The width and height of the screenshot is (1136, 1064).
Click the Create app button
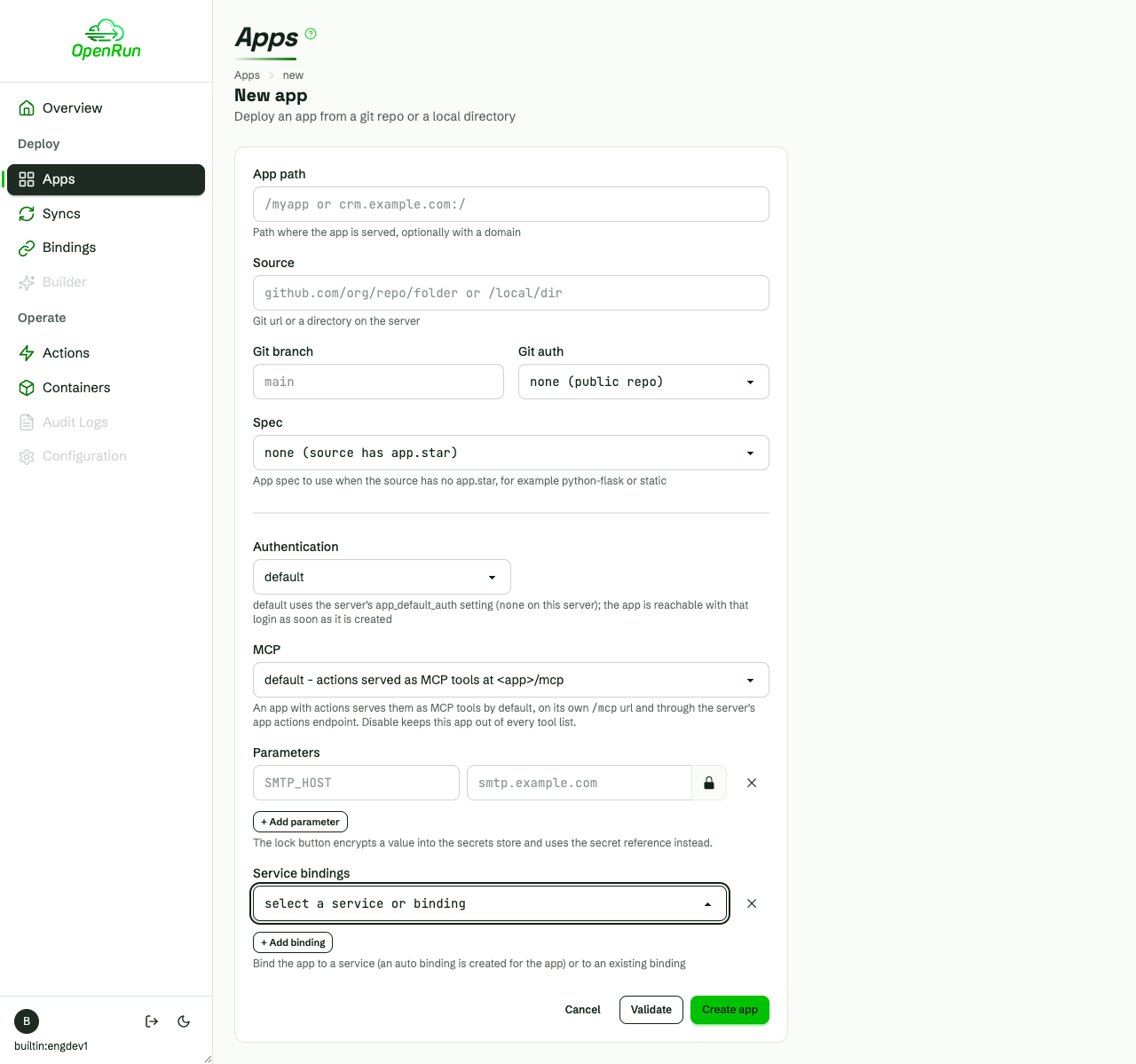point(730,1010)
